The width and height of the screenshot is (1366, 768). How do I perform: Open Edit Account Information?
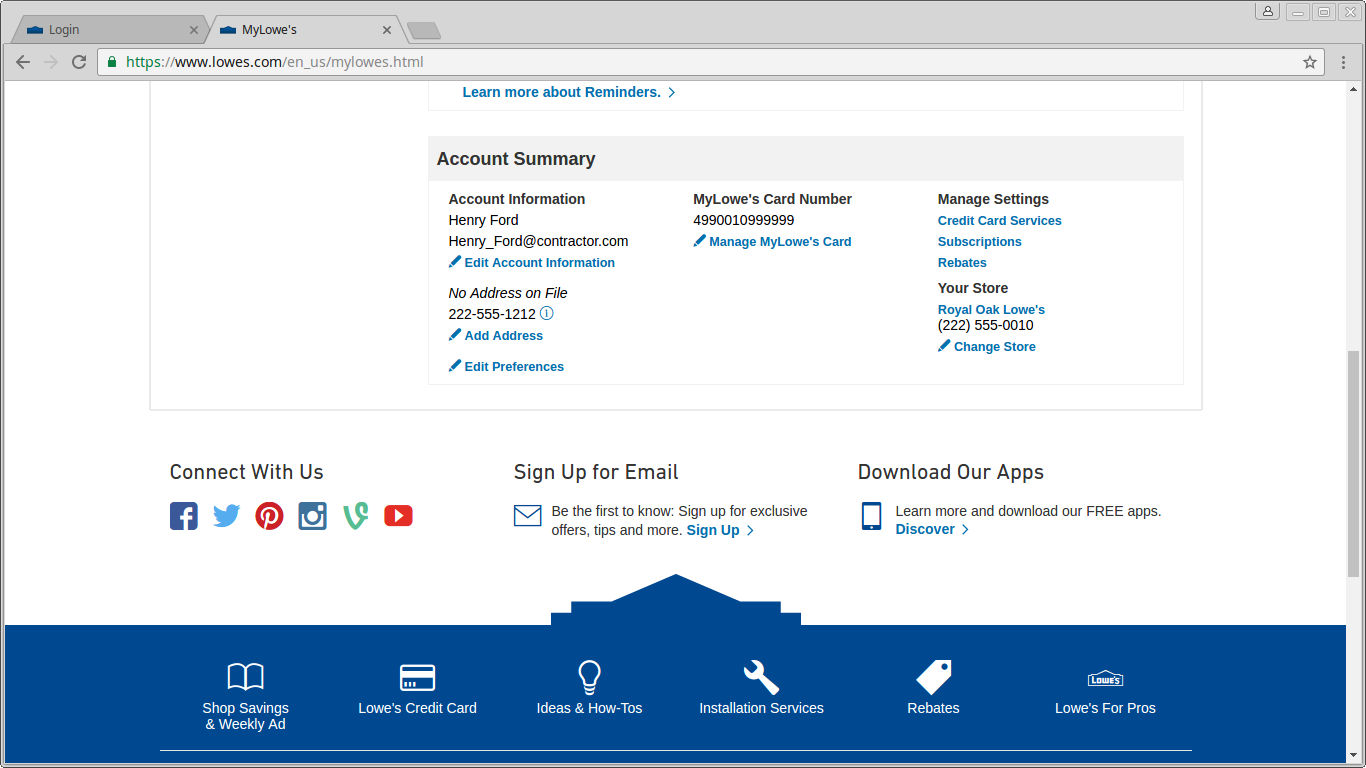539,262
